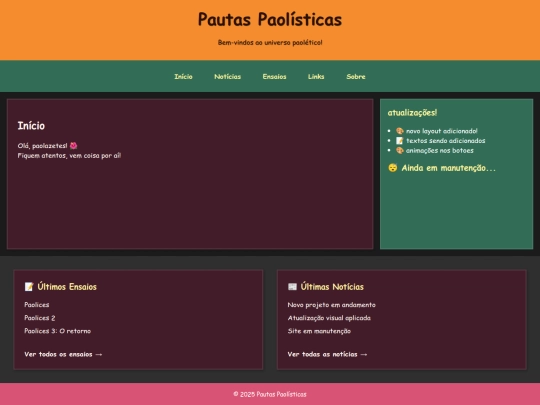Click the 'Ainda em manutenção...' text
This screenshot has width=540, height=405.
pyautogui.click(x=449, y=168)
